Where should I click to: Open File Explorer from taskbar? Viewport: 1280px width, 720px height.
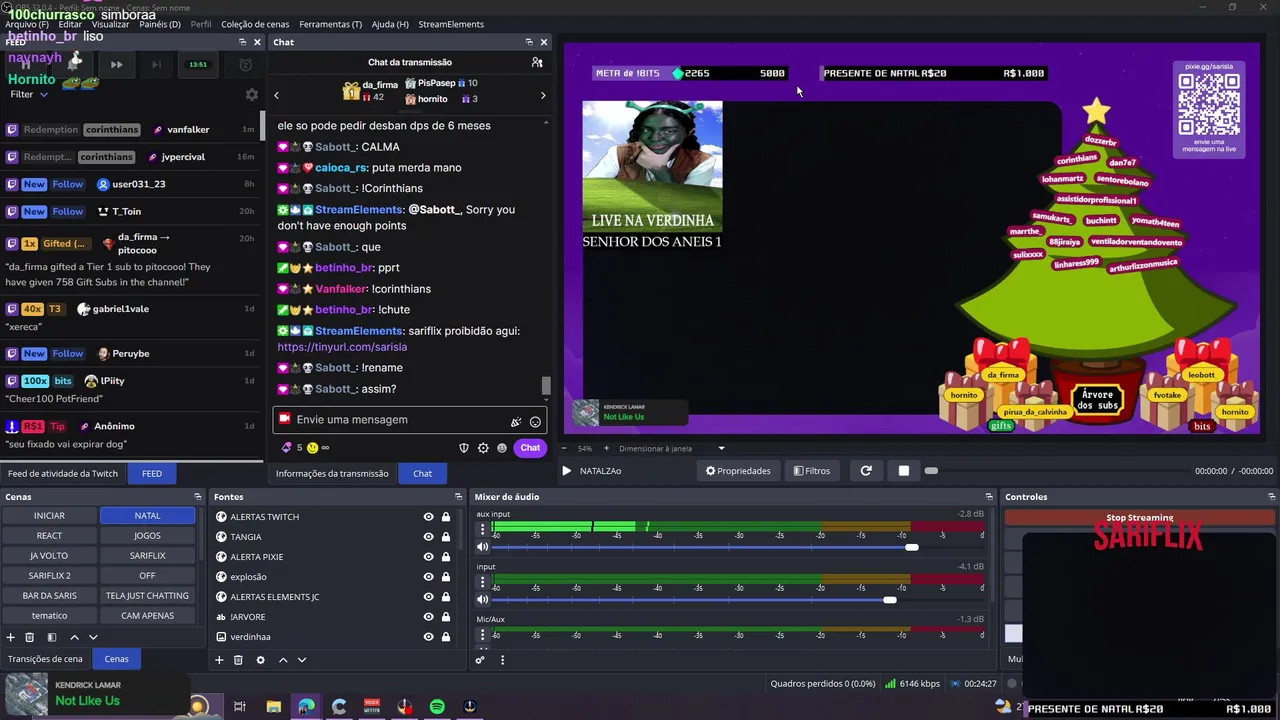coord(273,707)
